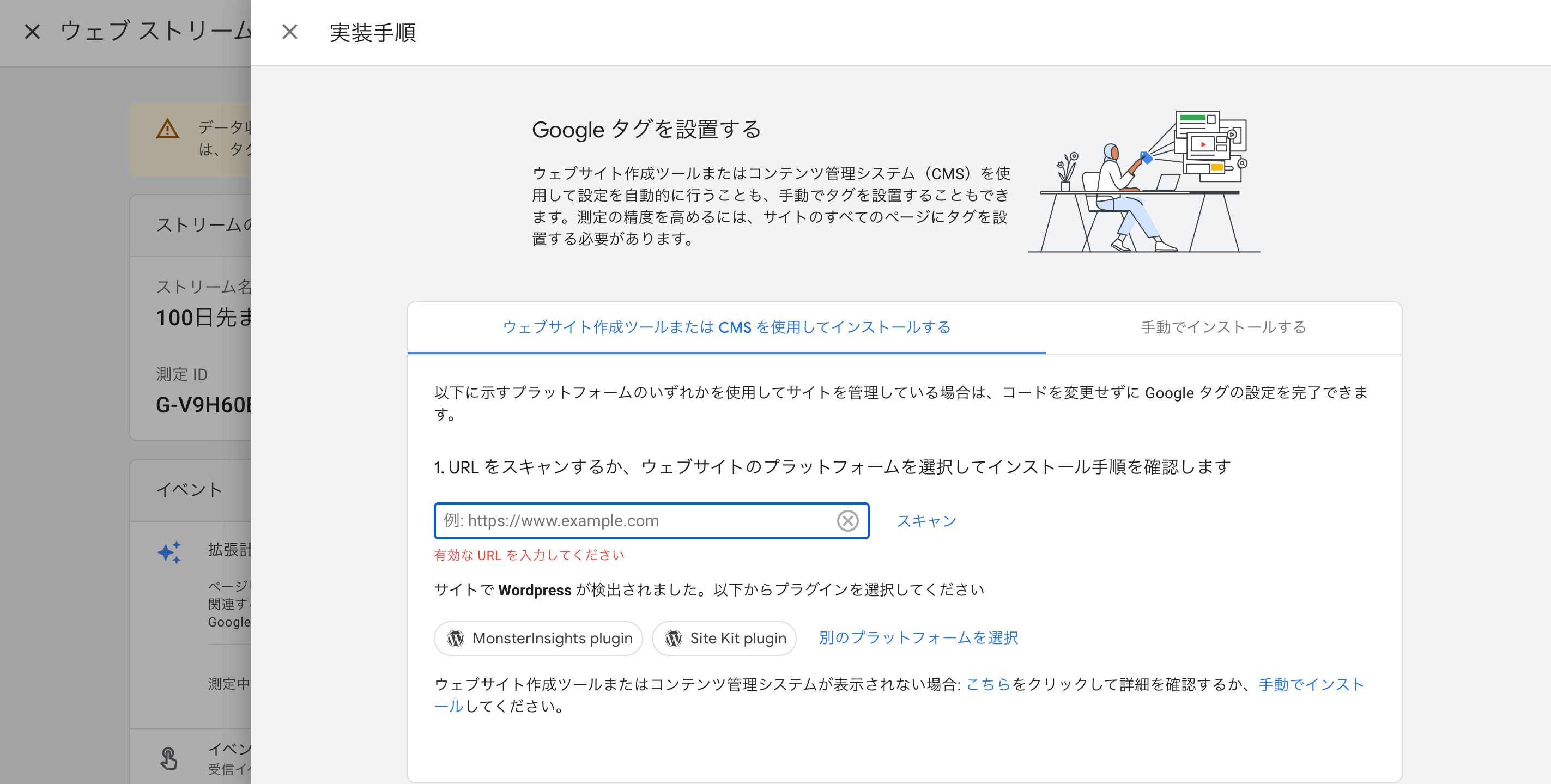The width and height of the screenshot is (1551, 784).
Task: Clear the URL field with the circled X
Action: click(x=847, y=520)
